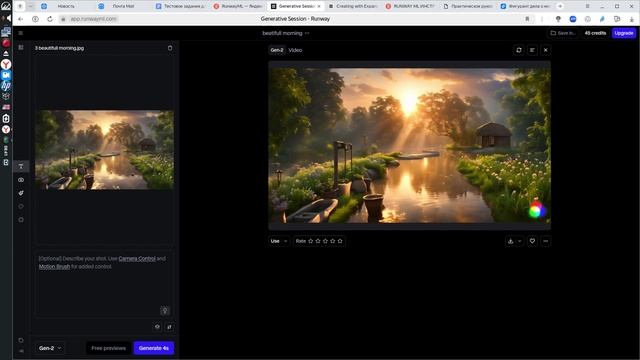Favorite the result with the heart icon

coord(532,241)
